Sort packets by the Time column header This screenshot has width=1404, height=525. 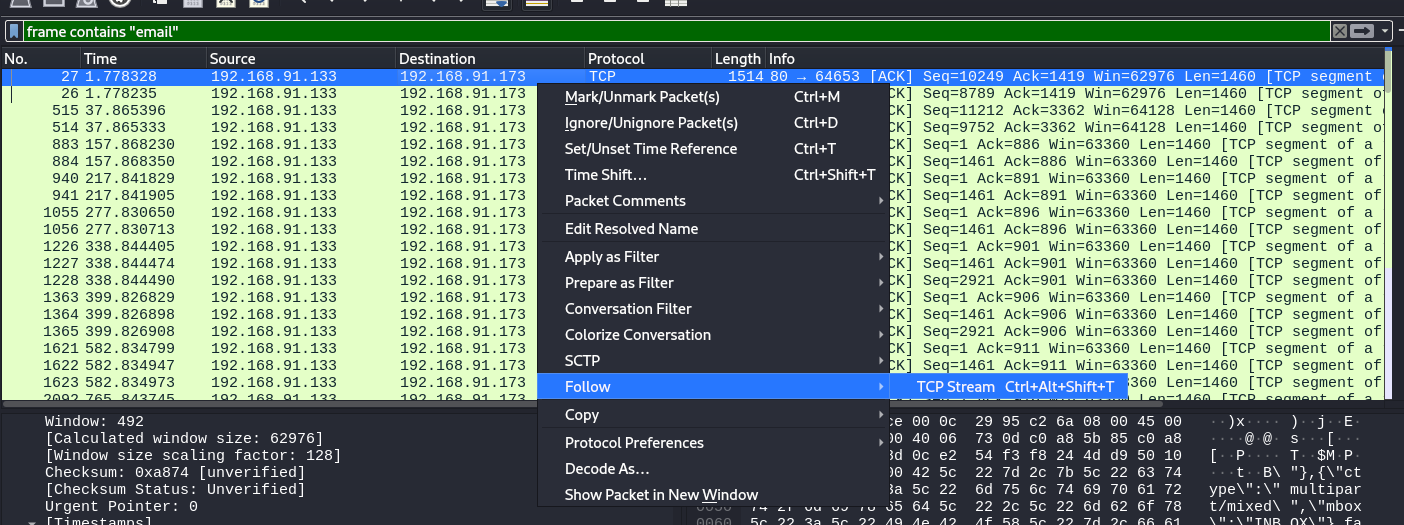click(x=100, y=59)
